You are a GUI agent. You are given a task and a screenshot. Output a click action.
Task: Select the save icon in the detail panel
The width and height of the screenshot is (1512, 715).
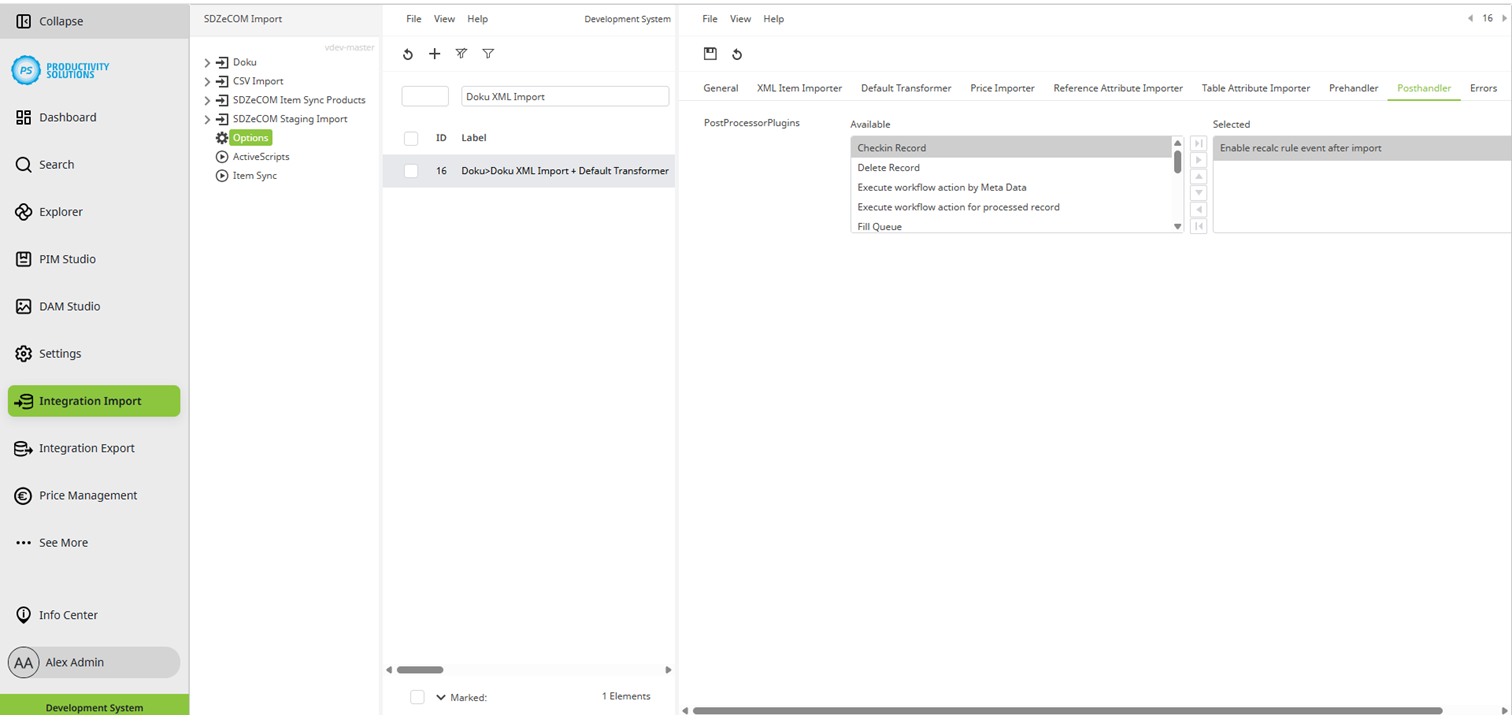tap(711, 54)
